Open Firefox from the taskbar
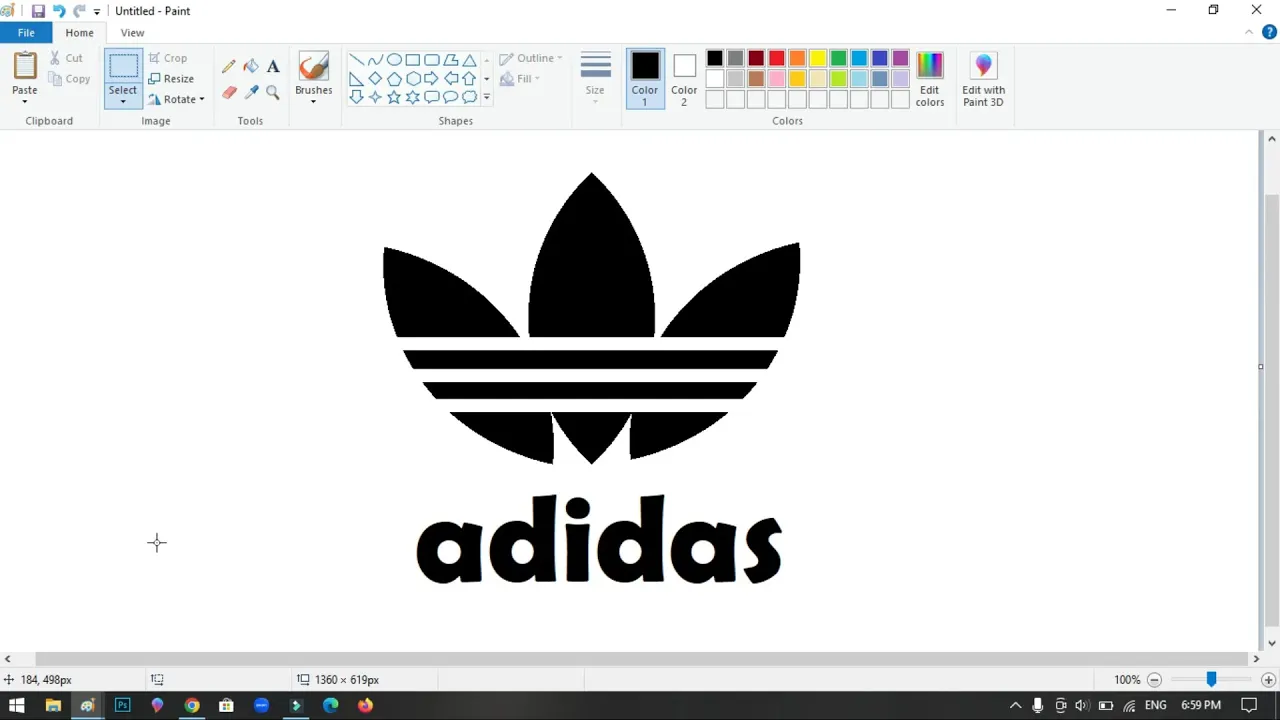Image resolution: width=1280 pixels, height=720 pixels. 365,705
